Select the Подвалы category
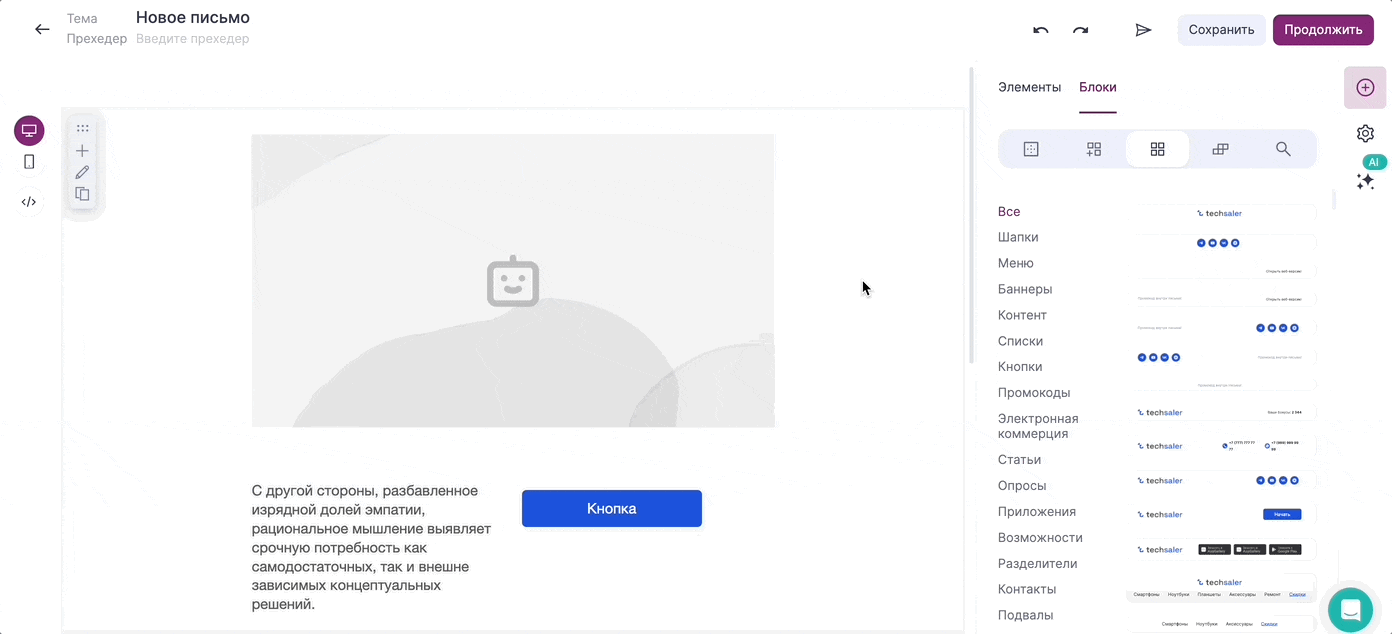Viewport: 1392px width, 634px height. pos(1025,616)
